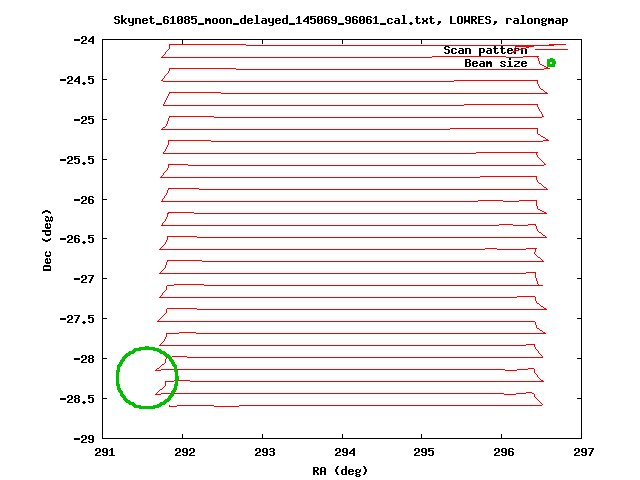
Task: Select the Beam size legend label
Action: pyautogui.click(x=495, y=63)
